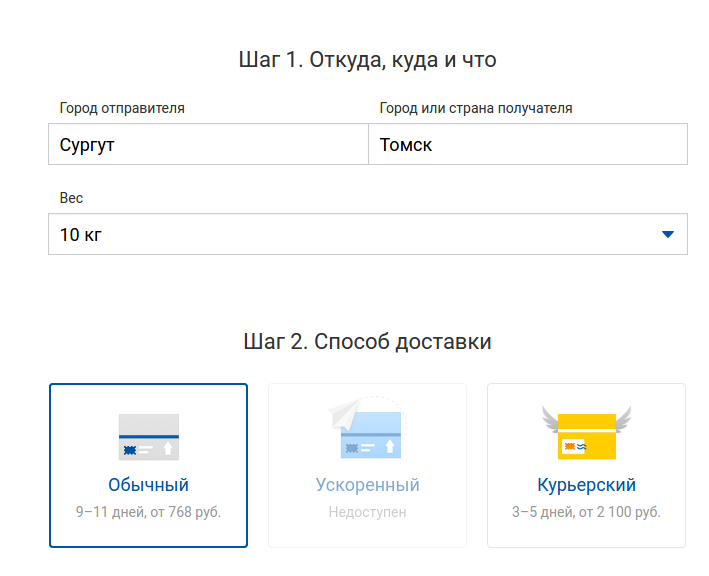
Task: Click the "Город отправителя" label
Action: tap(122, 108)
